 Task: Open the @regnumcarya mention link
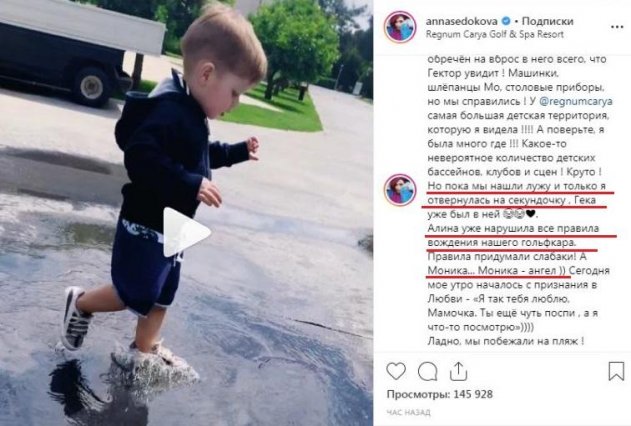tap(575, 101)
